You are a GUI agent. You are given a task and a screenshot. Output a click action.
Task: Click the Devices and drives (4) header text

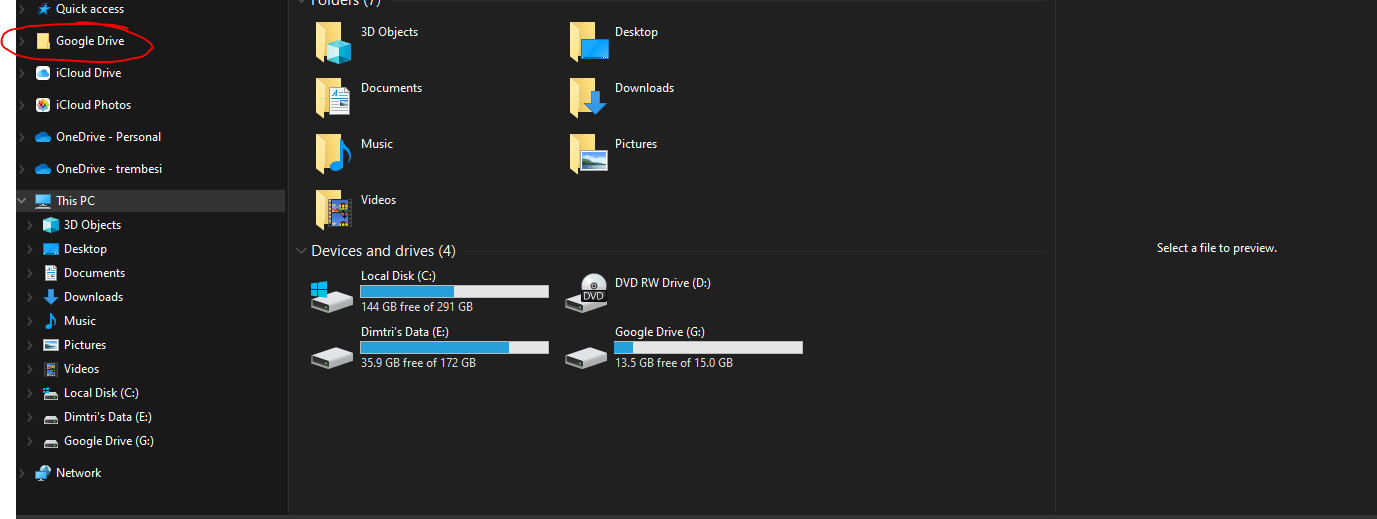(383, 251)
